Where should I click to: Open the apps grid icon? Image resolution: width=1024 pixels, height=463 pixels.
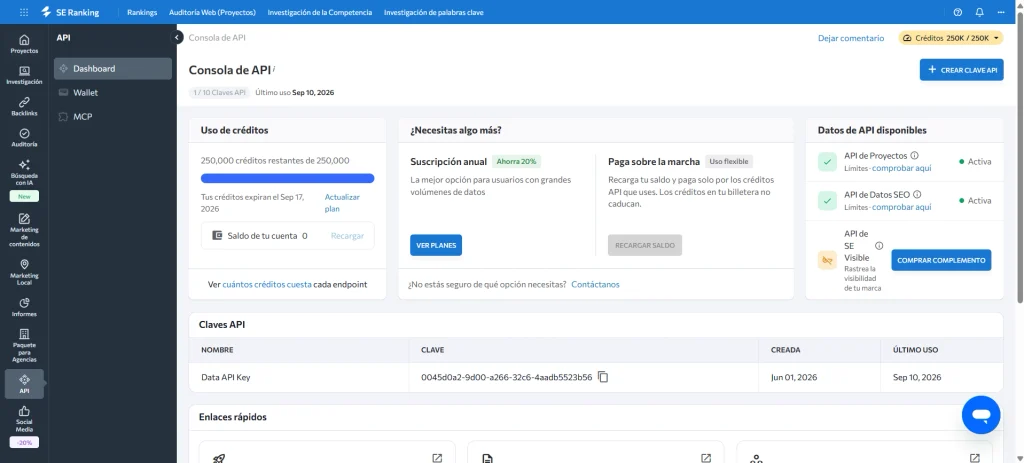click(x=24, y=12)
